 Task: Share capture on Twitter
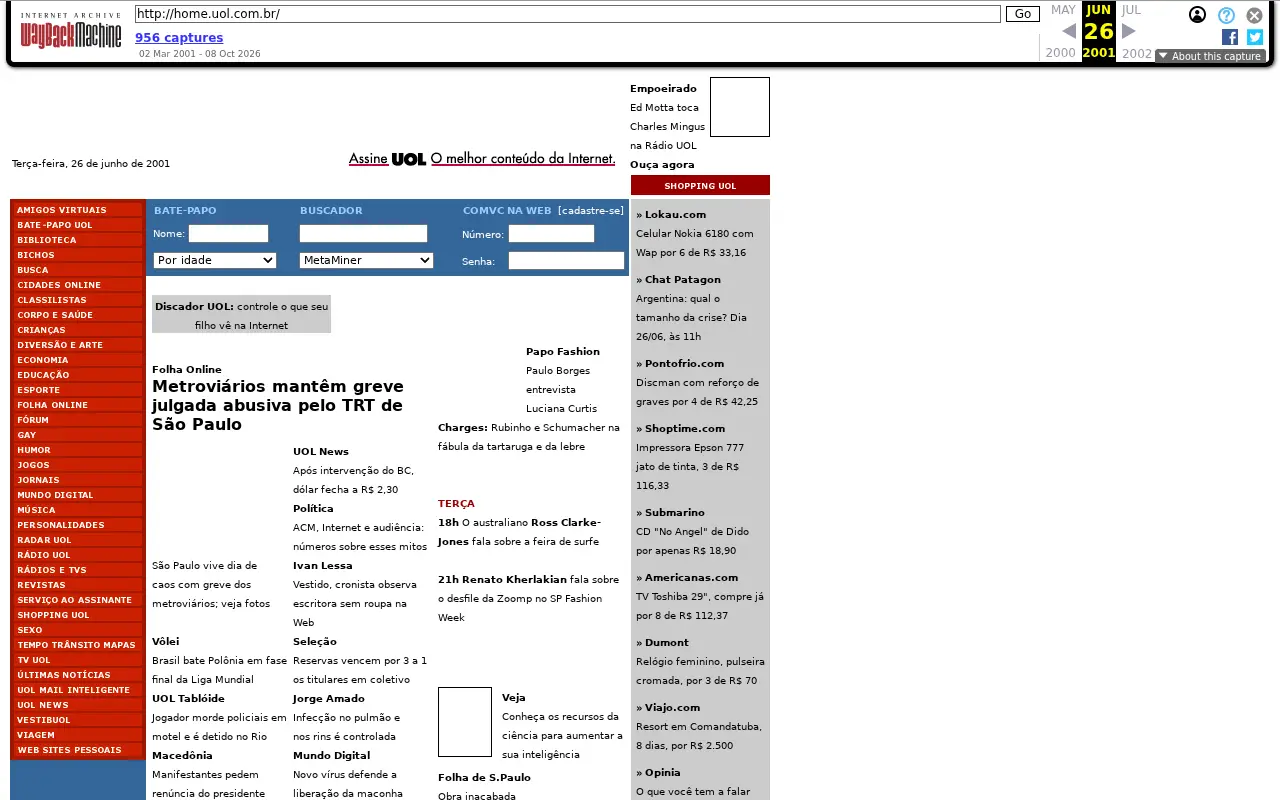pyautogui.click(x=1255, y=37)
